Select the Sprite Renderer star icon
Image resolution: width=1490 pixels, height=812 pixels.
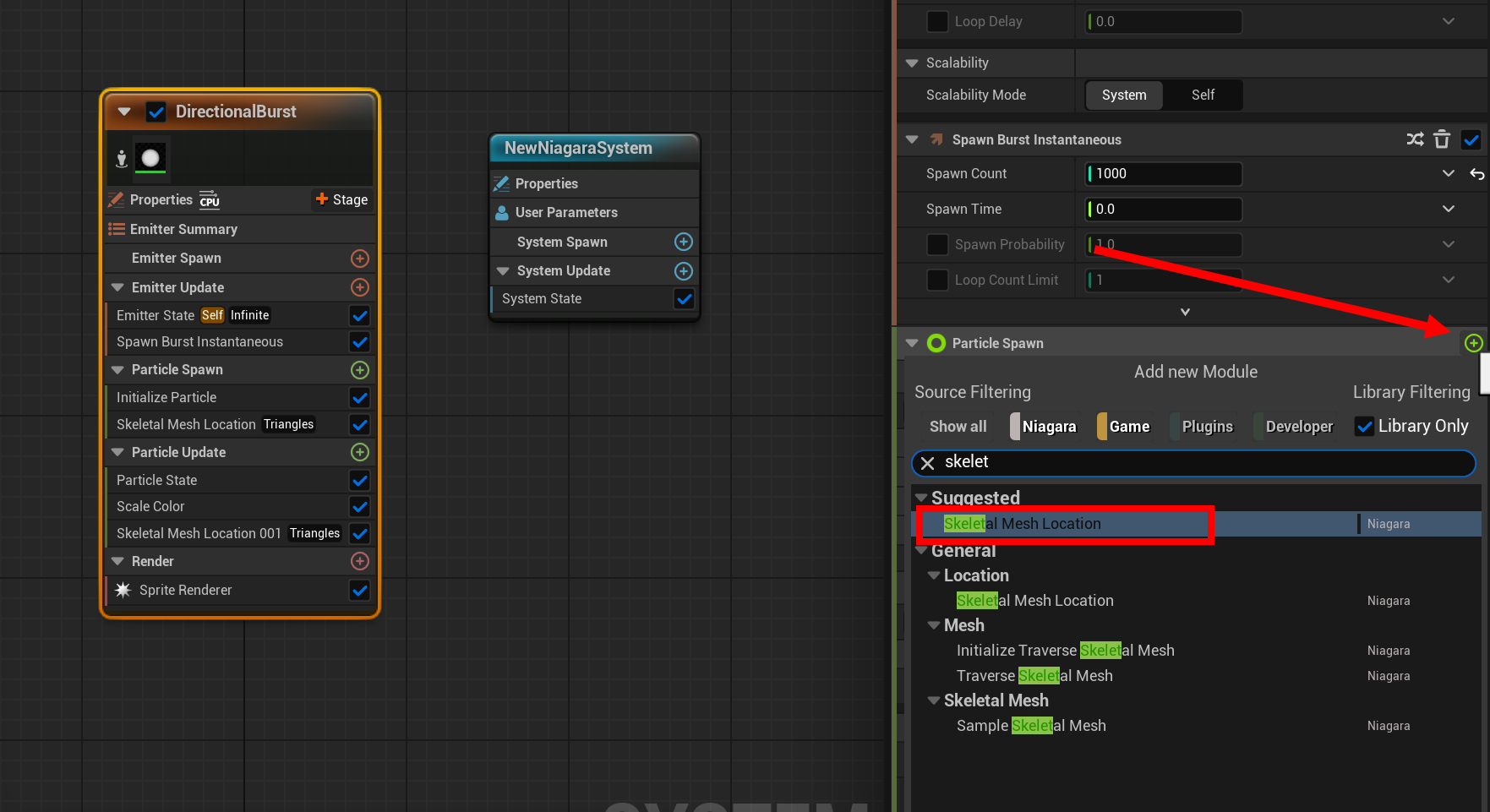(123, 590)
